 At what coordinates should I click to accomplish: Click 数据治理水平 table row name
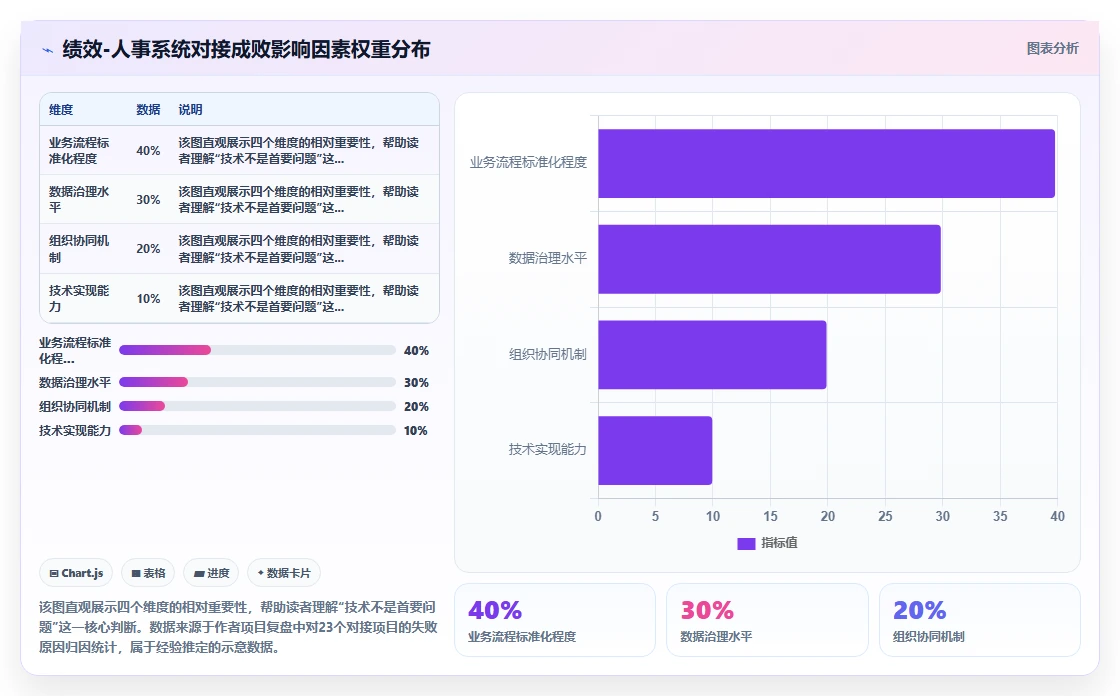click(x=79, y=199)
